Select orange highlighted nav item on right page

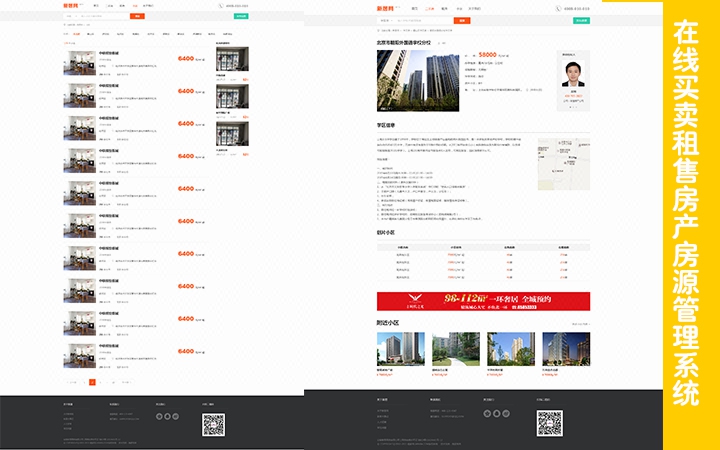tap(429, 9)
